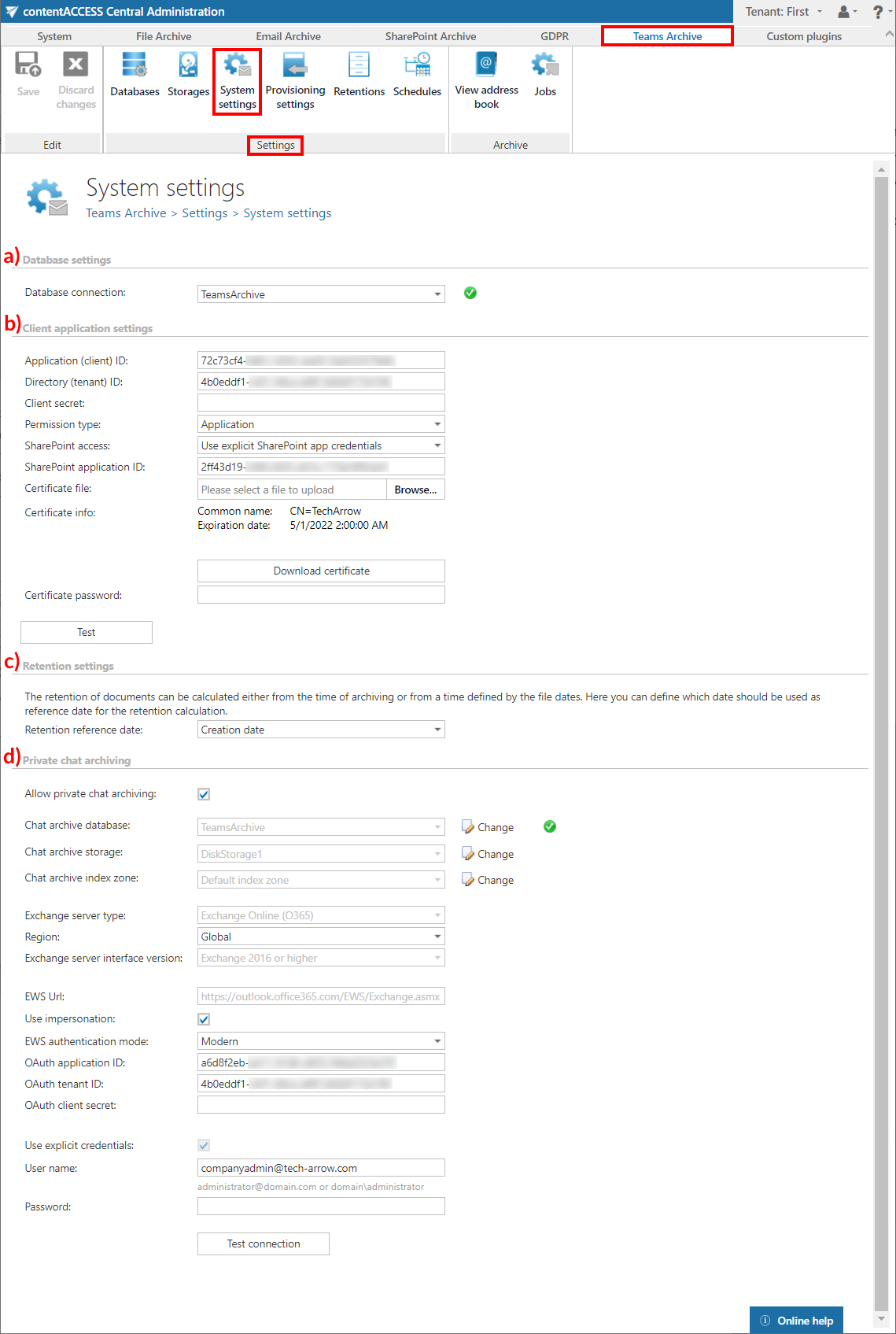This screenshot has height=1334, width=896.
Task: Switch to the SharePoint Archive tab
Action: (x=430, y=36)
